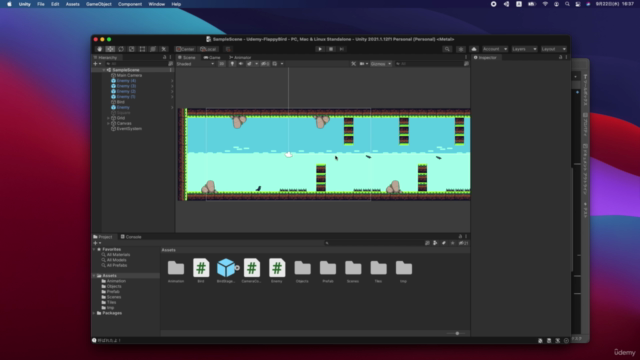The image size is (640, 360).
Task: Expand Packages in Project tree
Action: [94, 313]
